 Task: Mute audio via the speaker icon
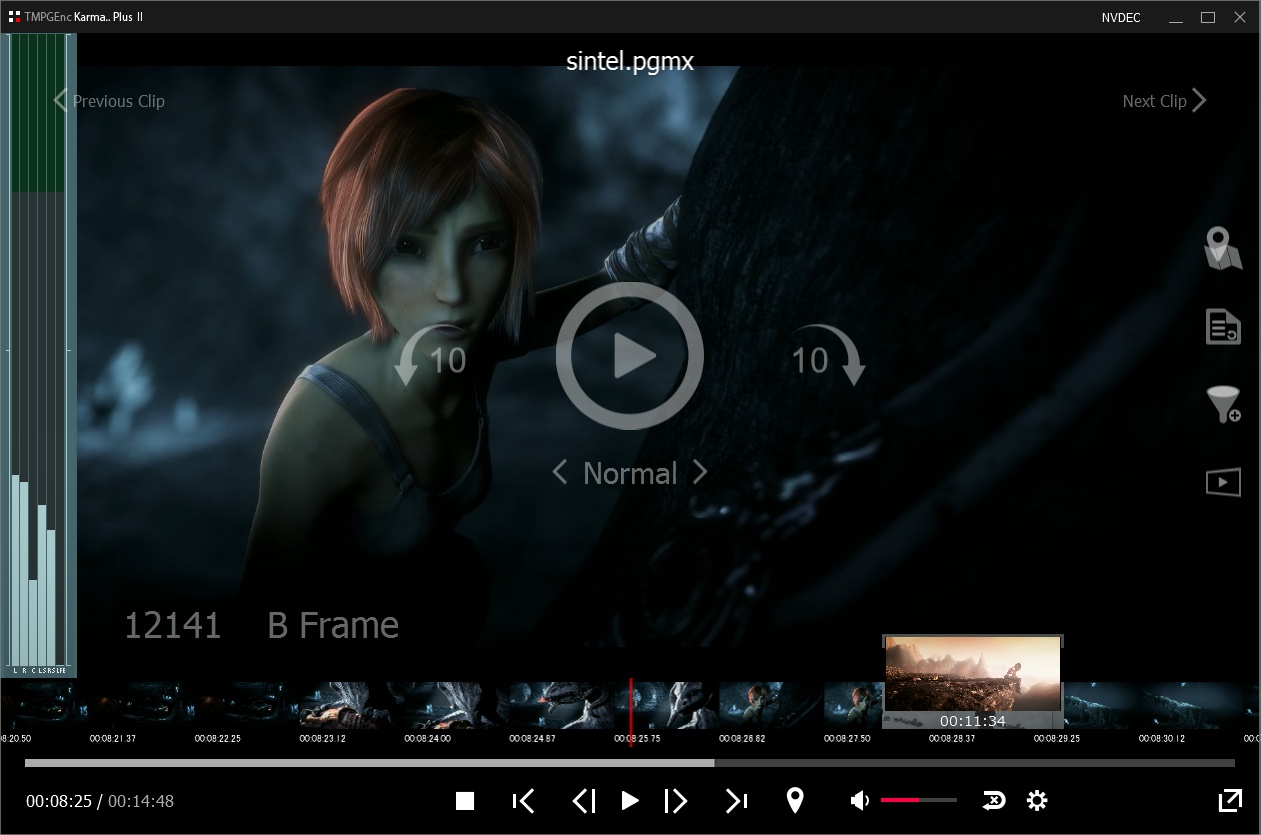(x=859, y=800)
